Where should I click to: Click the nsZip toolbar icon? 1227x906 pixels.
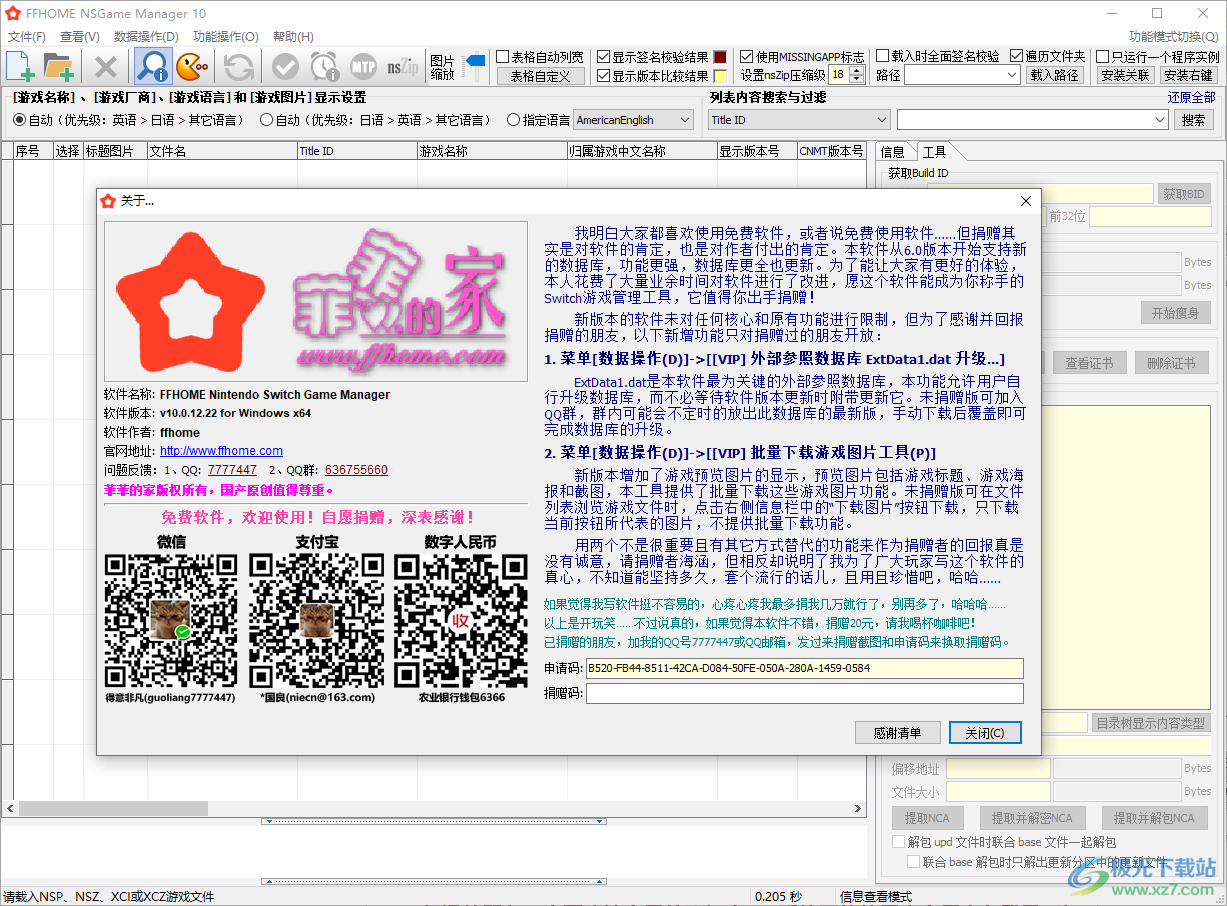click(403, 66)
